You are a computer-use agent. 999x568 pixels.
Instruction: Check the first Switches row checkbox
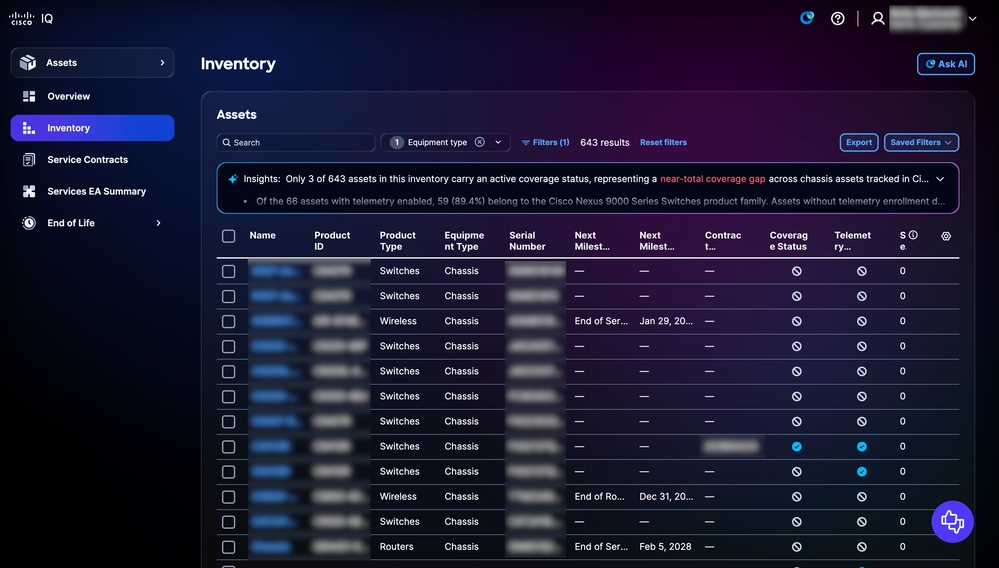pyautogui.click(x=229, y=271)
